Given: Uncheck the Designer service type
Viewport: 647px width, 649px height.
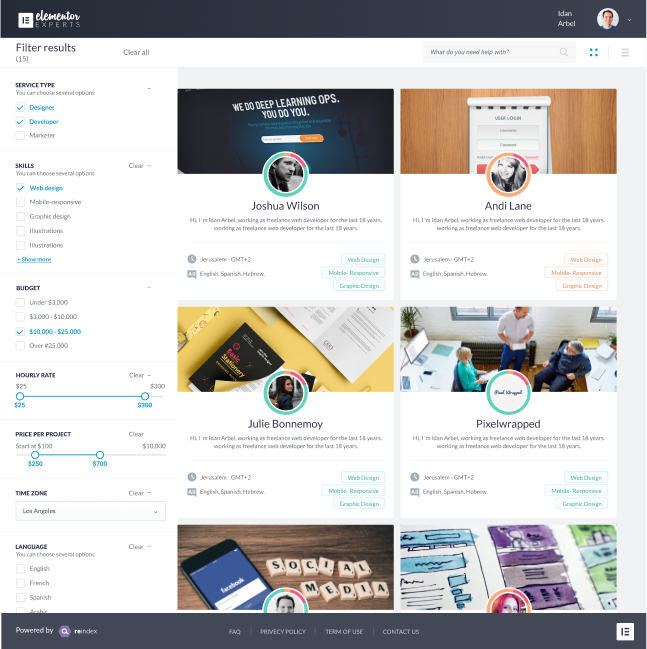Looking at the screenshot, I should [x=20, y=108].
